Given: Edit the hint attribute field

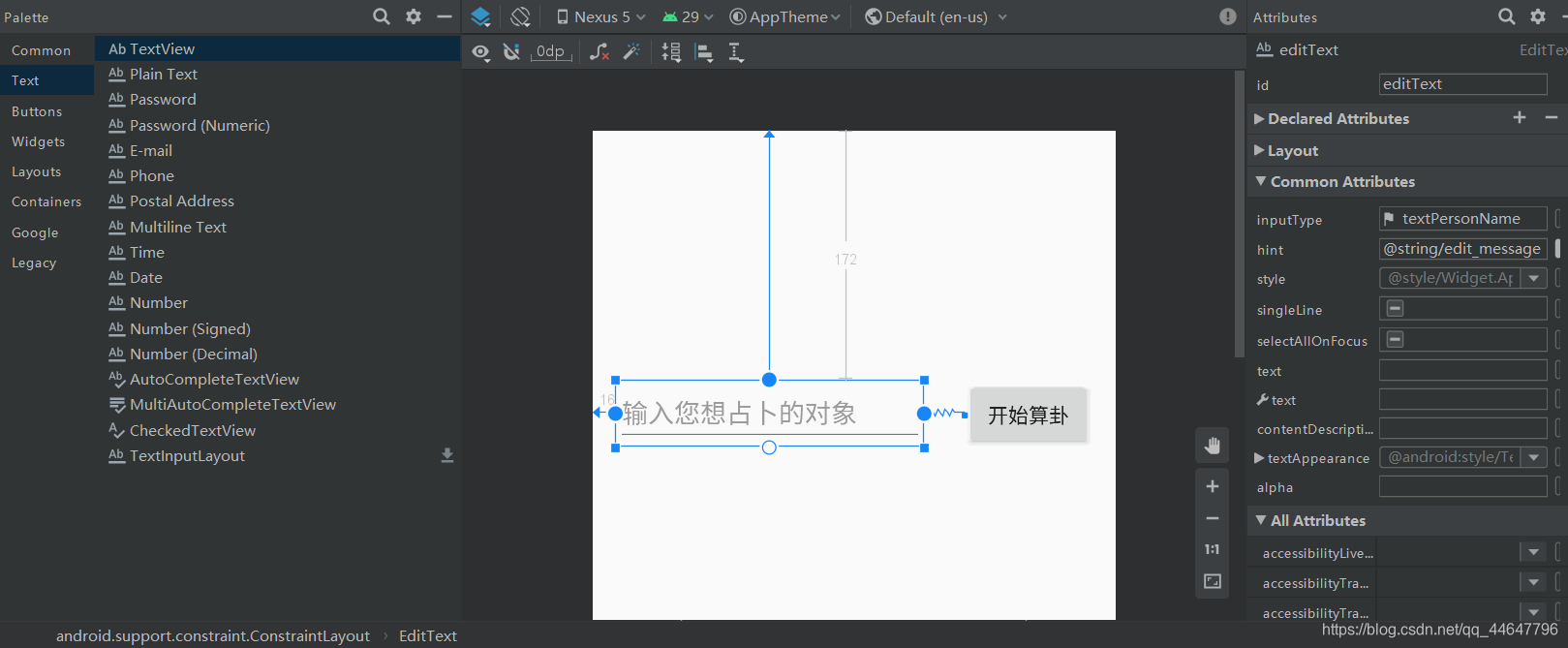Looking at the screenshot, I should click(1462, 249).
